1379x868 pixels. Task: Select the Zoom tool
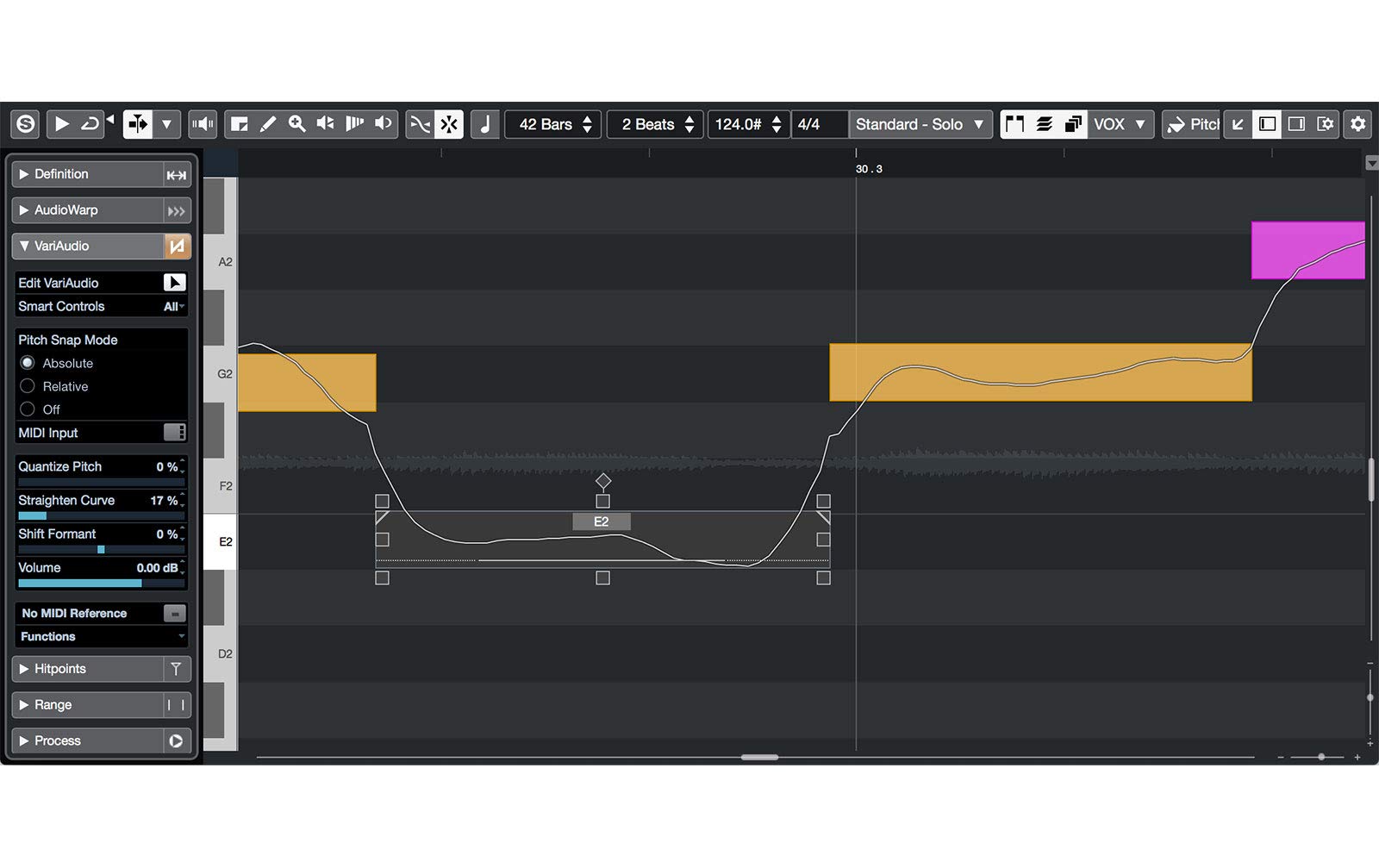[296, 124]
